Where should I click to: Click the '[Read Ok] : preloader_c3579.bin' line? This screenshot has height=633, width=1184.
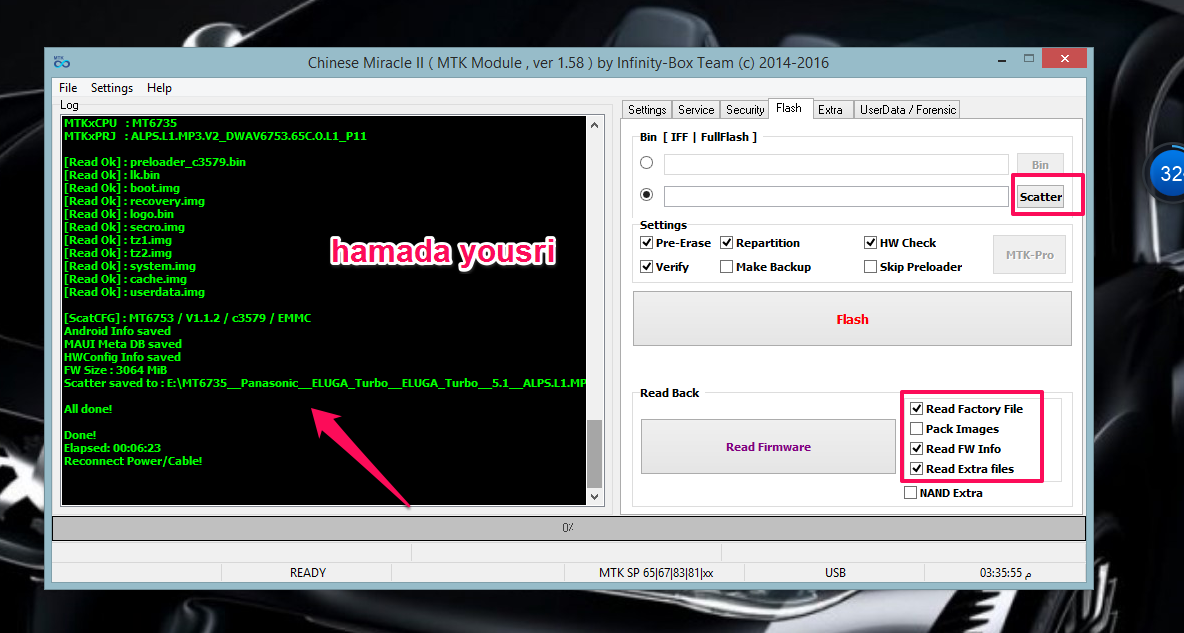click(155, 162)
